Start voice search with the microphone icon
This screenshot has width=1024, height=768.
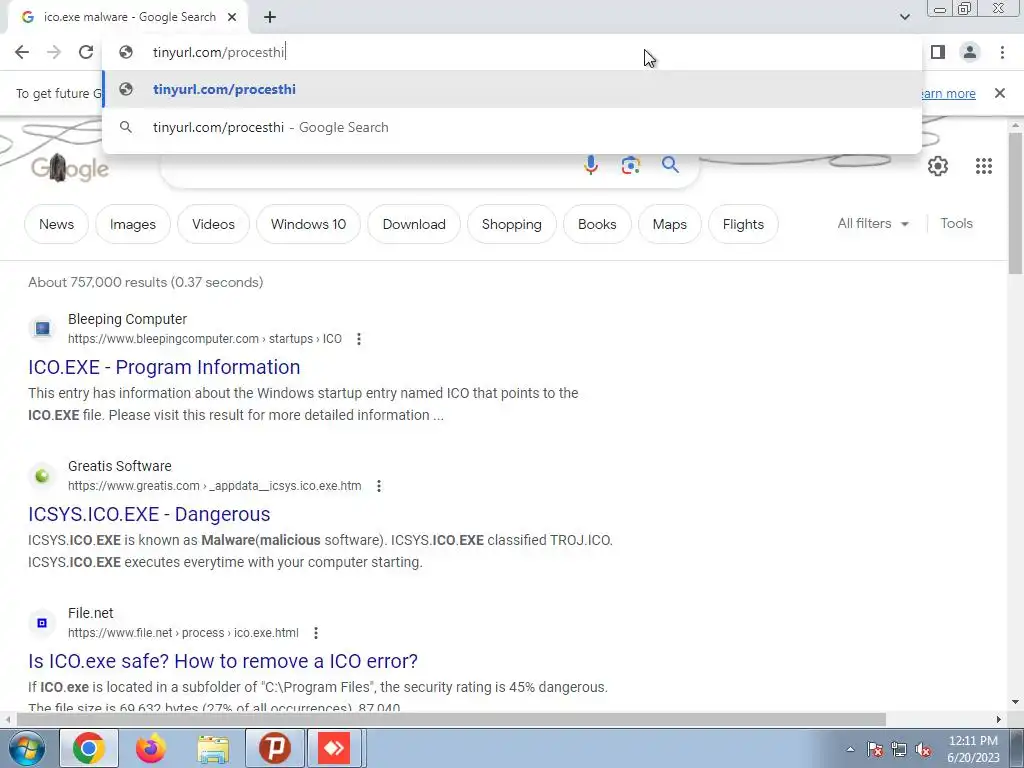tap(590, 165)
